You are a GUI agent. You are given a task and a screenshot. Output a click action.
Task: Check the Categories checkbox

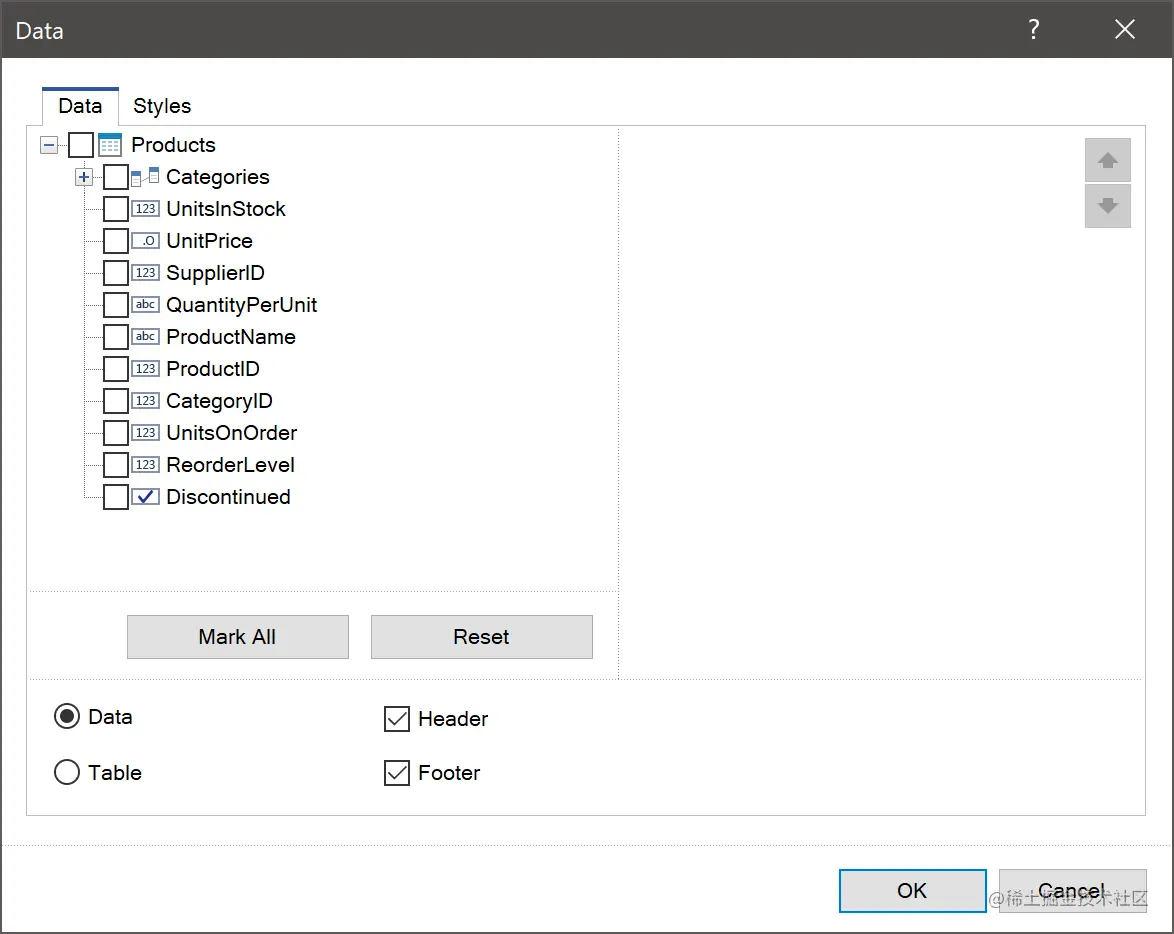115,177
